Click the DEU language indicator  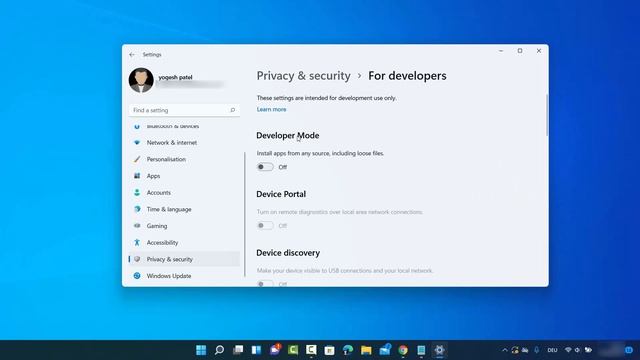click(x=552, y=350)
